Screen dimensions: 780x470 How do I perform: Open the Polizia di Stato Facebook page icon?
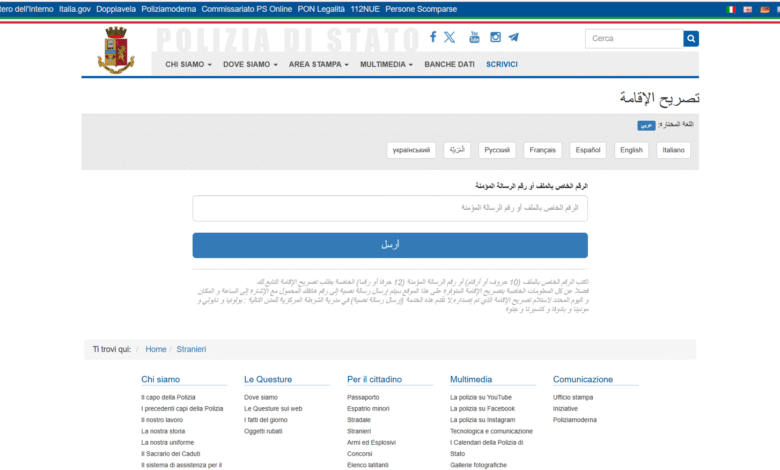coord(433,37)
